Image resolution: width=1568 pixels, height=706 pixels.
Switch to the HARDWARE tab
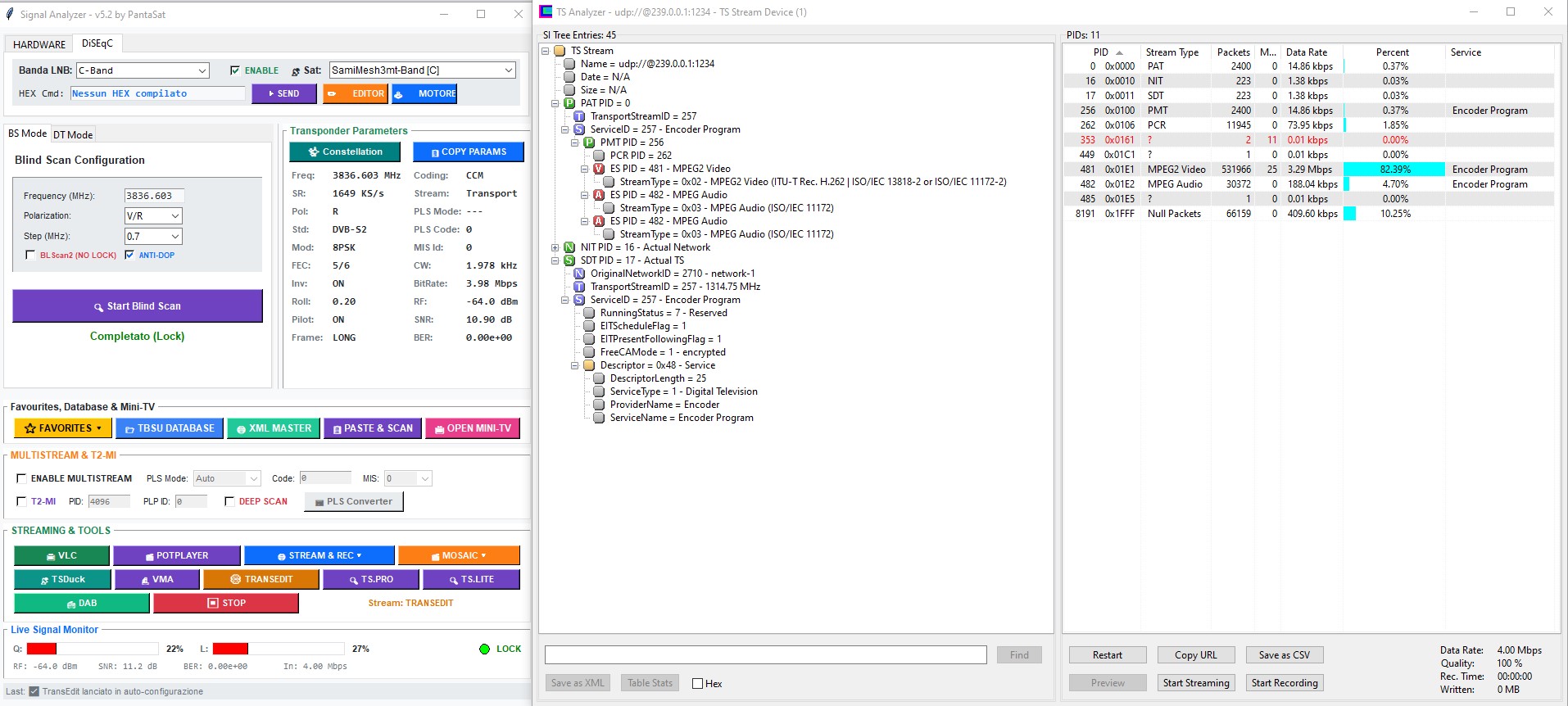[x=39, y=44]
